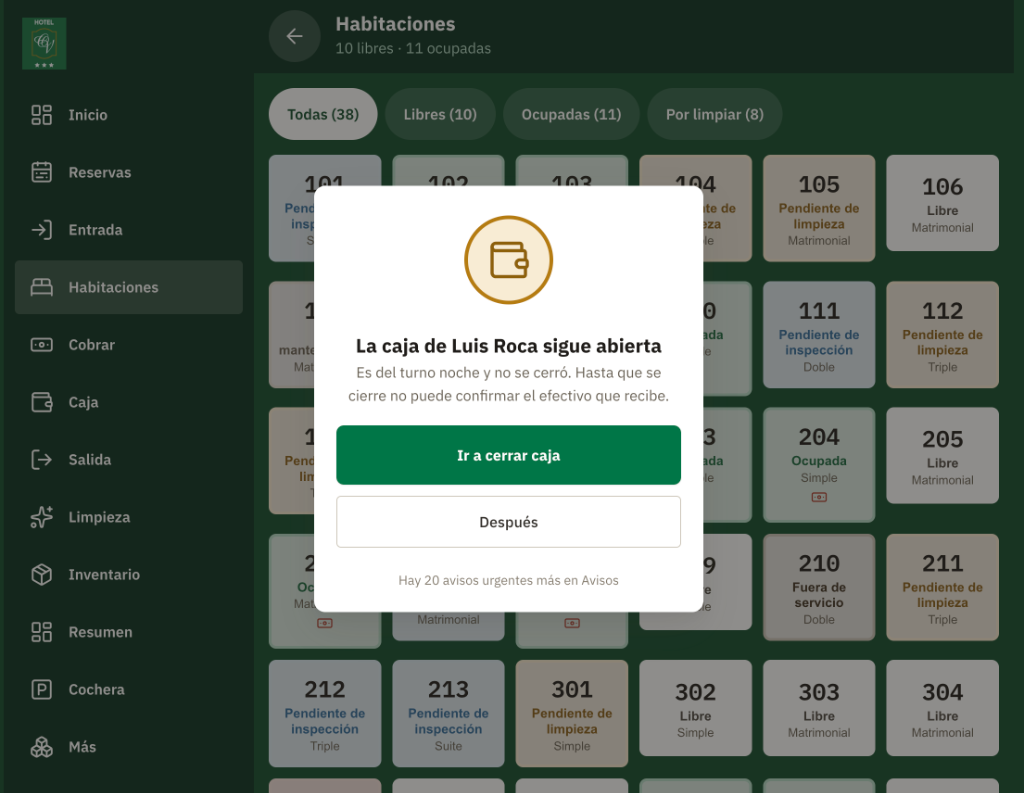The image size is (1024, 793).
Task: Click the Salida check-out arrow icon
Action: 42,460
